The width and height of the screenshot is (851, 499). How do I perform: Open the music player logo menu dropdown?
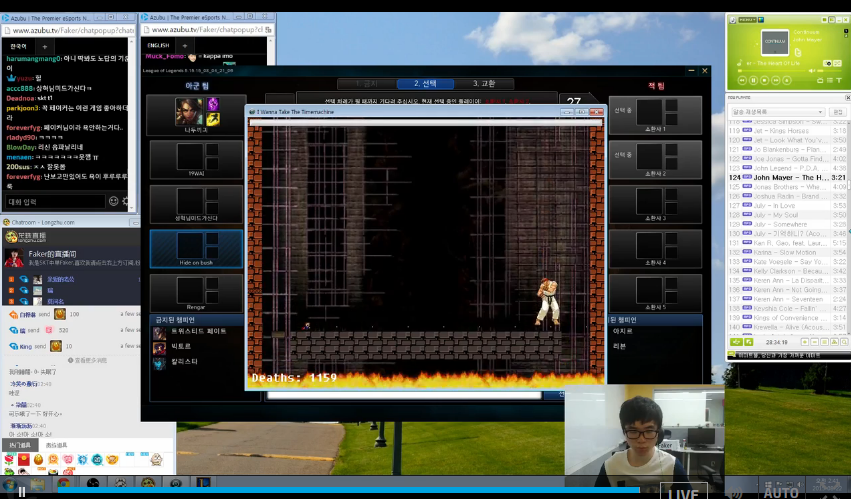[x=747, y=20]
